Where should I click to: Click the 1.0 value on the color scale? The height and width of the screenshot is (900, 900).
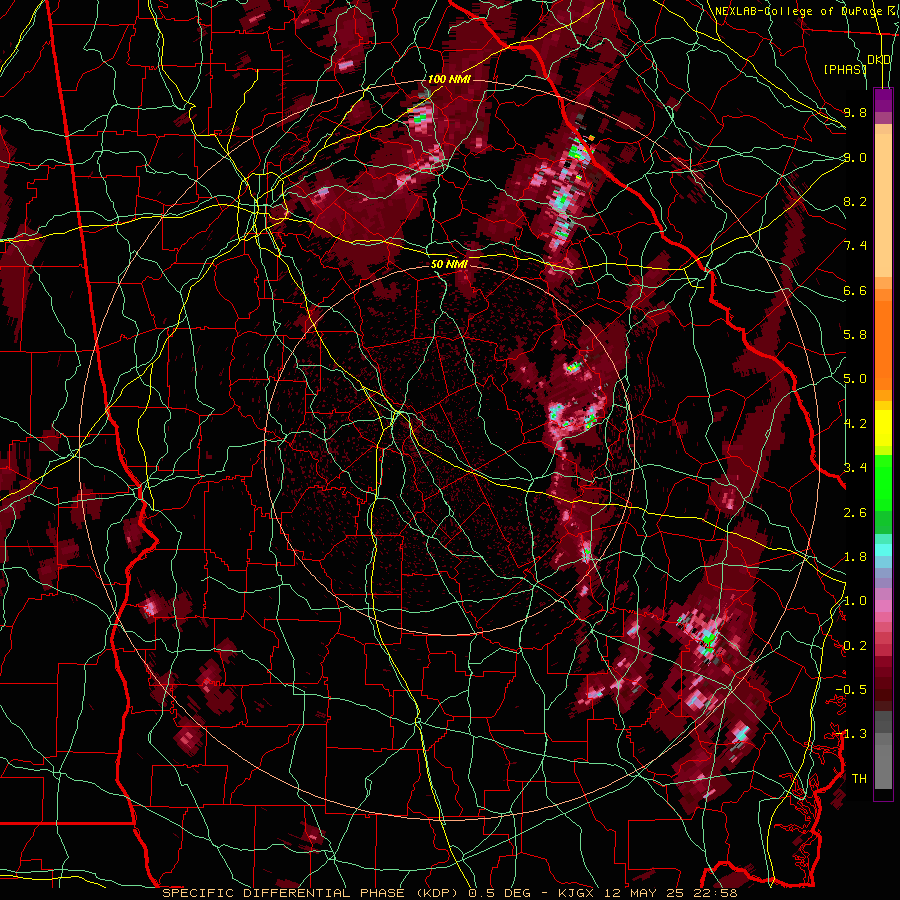pyautogui.click(x=855, y=601)
